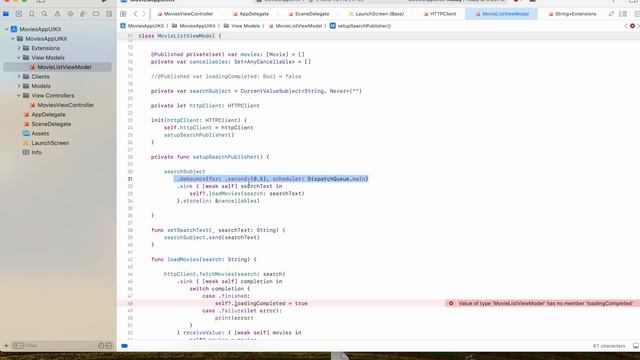Click the related items grid icon
The height and width of the screenshot is (360, 640).
coord(123,14)
